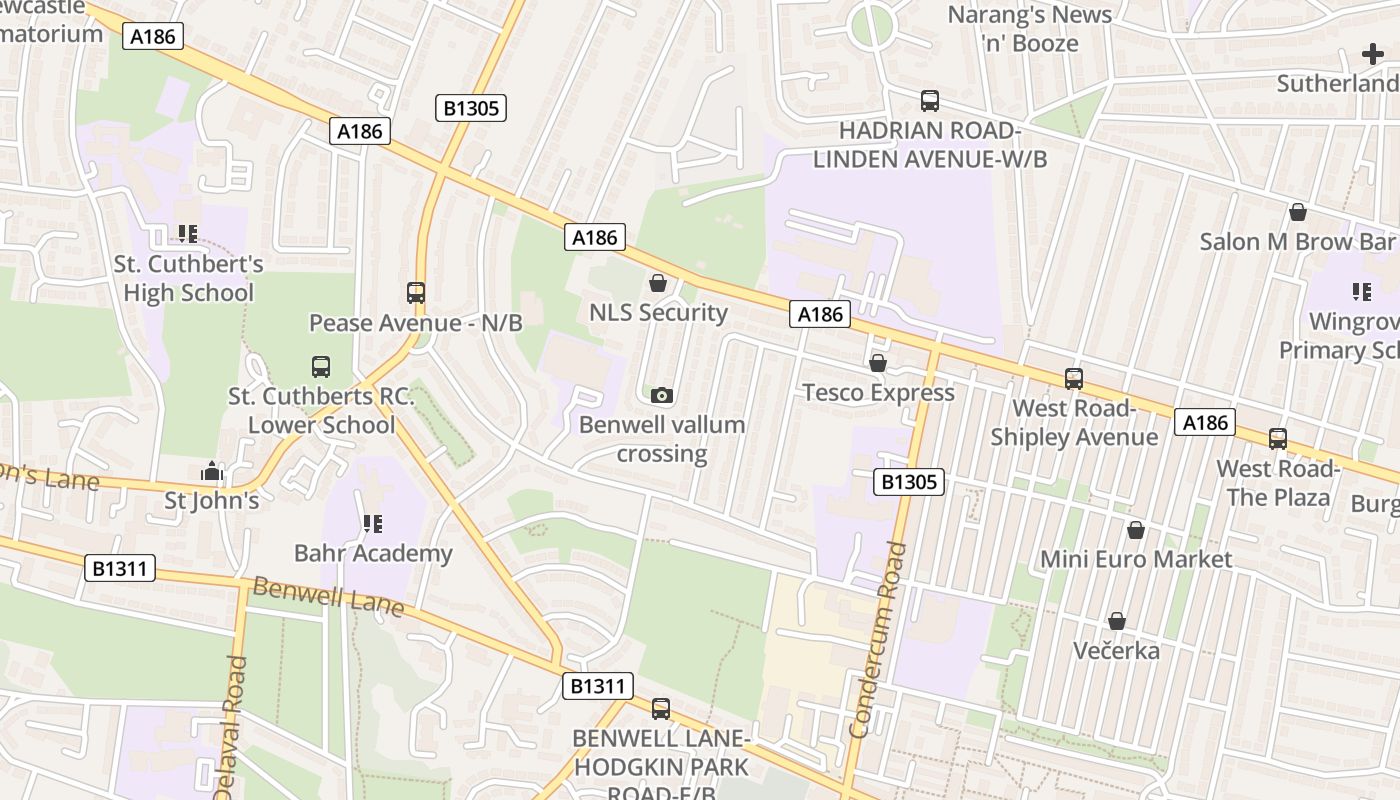Select the West Road-Shipley Avenue bus icon

click(x=1074, y=379)
